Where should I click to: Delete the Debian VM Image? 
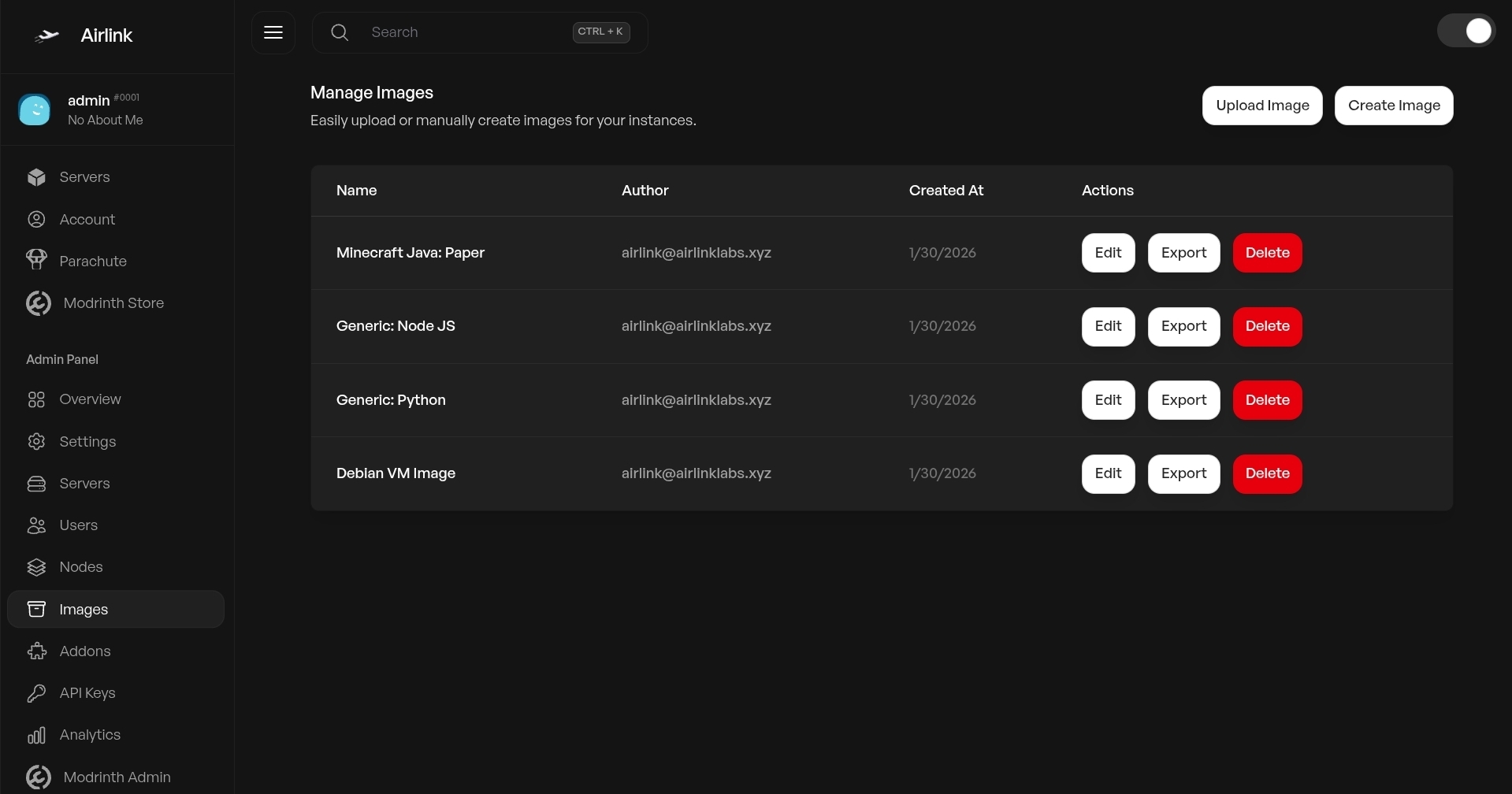1267,473
